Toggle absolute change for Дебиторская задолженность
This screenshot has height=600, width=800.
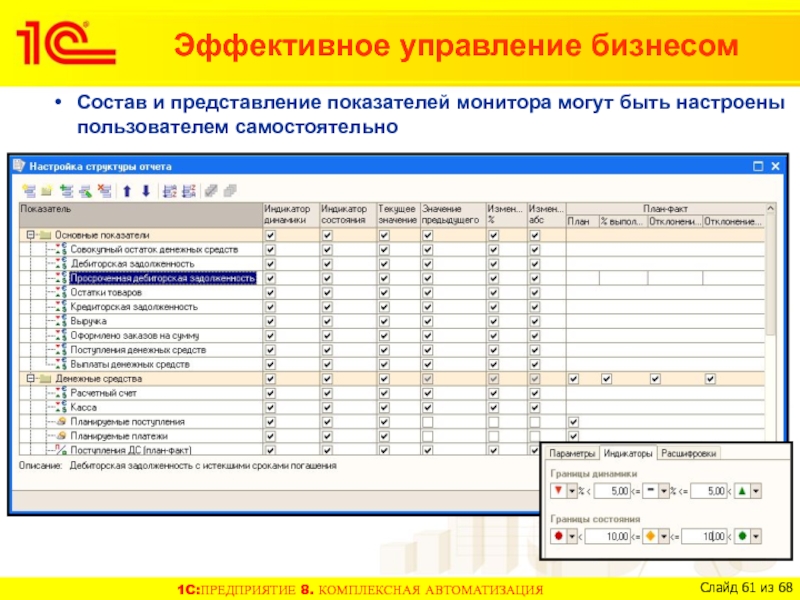pyautogui.click(x=535, y=264)
